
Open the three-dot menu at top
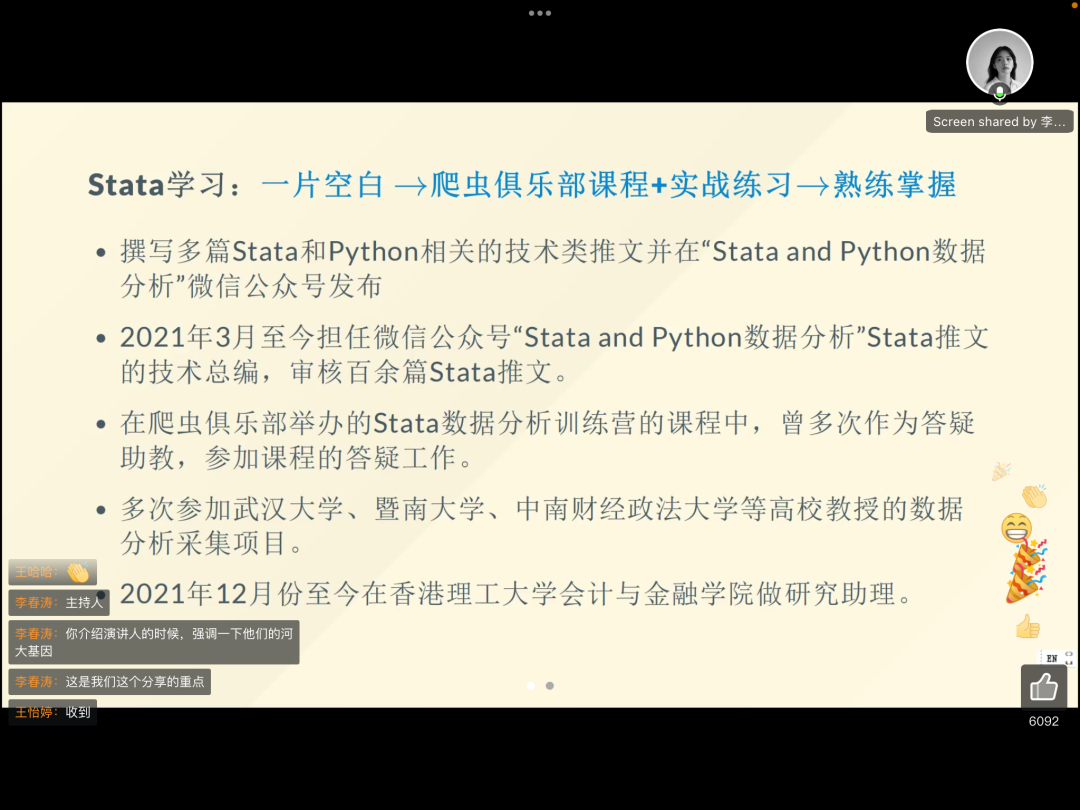click(x=539, y=13)
